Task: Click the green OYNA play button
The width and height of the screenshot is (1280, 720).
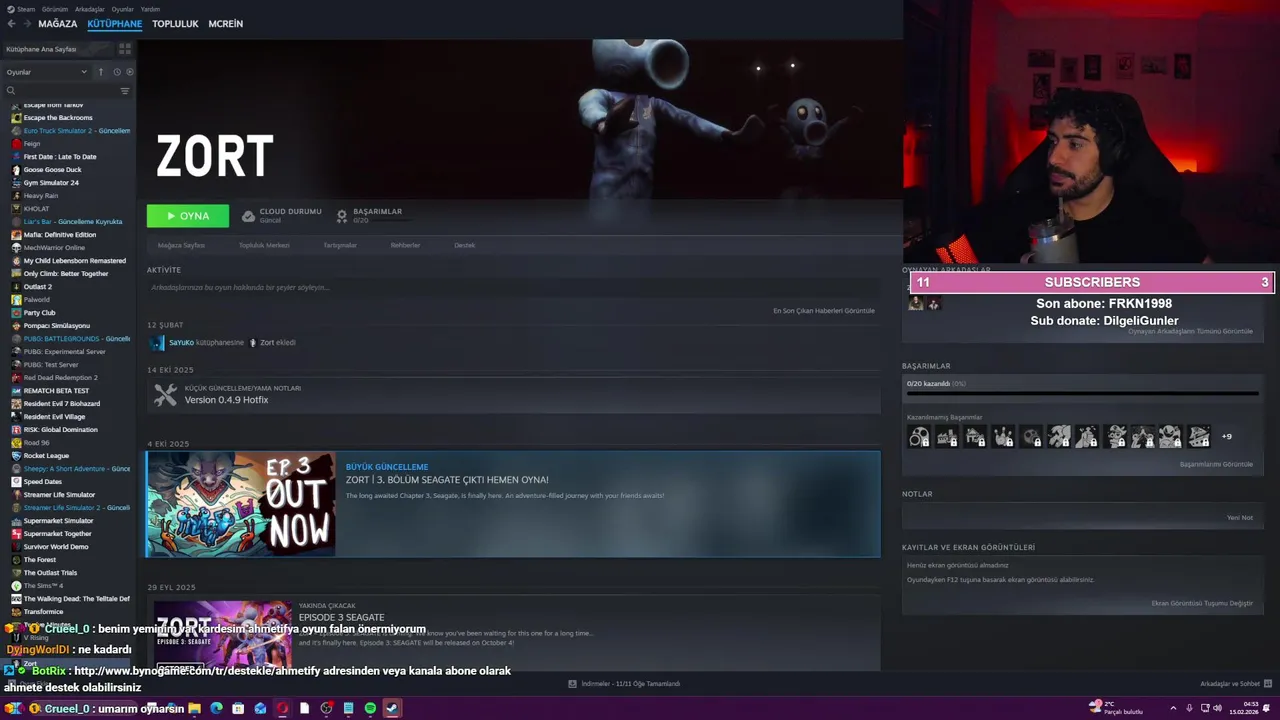Action: (x=188, y=216)
